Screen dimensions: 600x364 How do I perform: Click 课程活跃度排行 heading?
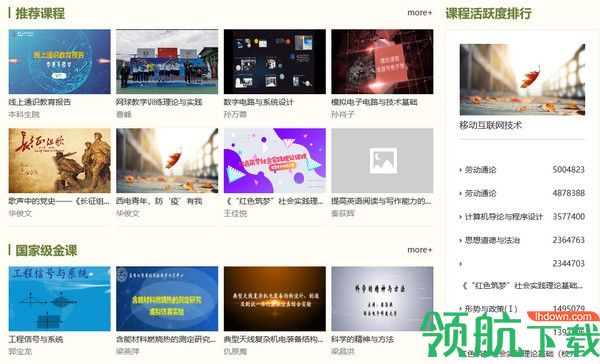point(489,13)
